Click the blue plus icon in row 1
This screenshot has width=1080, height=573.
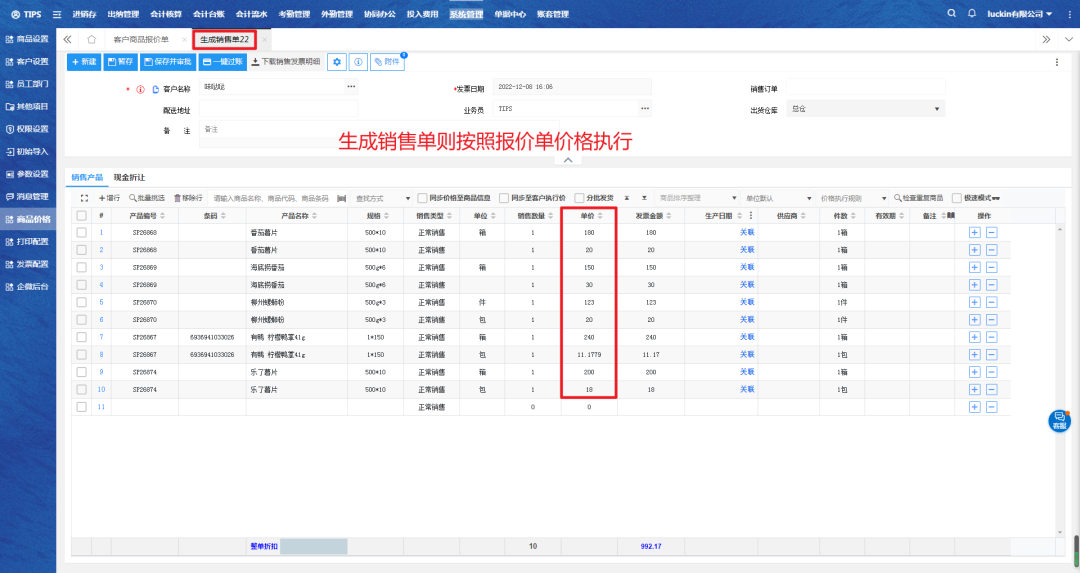975,233
